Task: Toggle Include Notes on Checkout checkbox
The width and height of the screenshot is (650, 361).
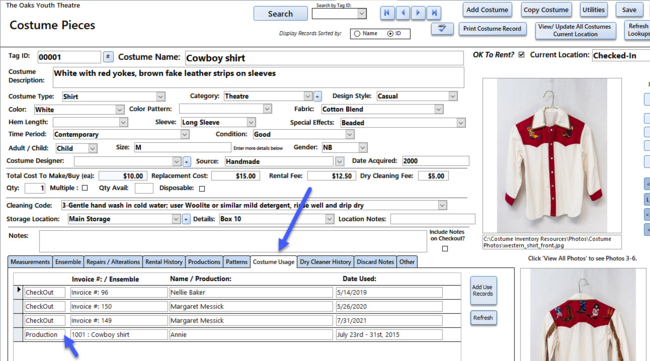Action: click(445, 249)
